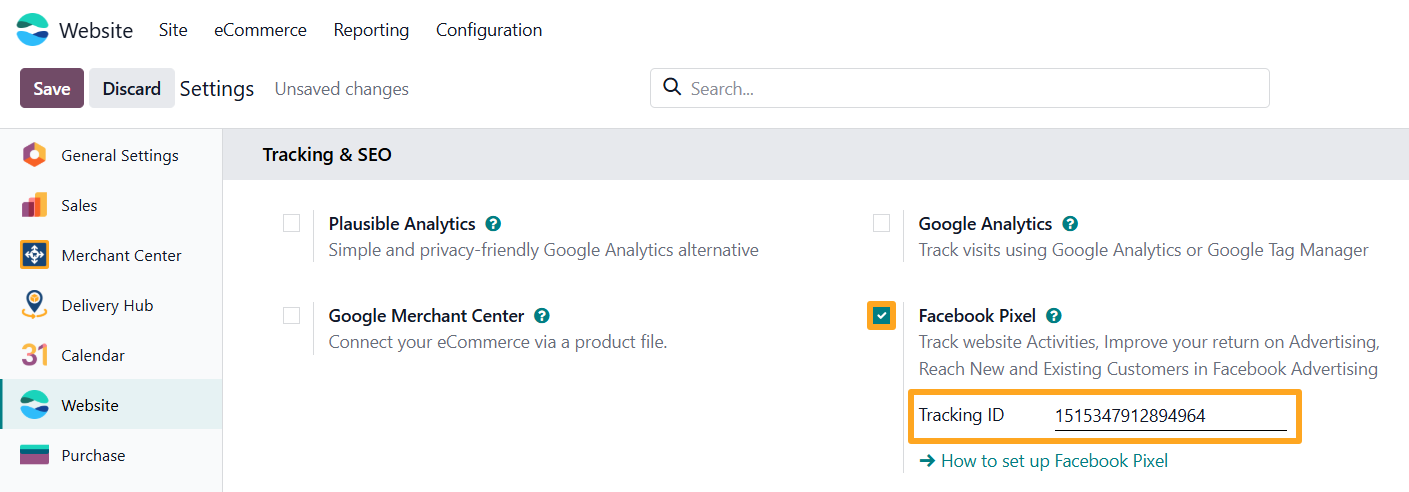Click the Delivery Hub pin icon
Viewport: 1409px width, 492px height.
point(34,305)
